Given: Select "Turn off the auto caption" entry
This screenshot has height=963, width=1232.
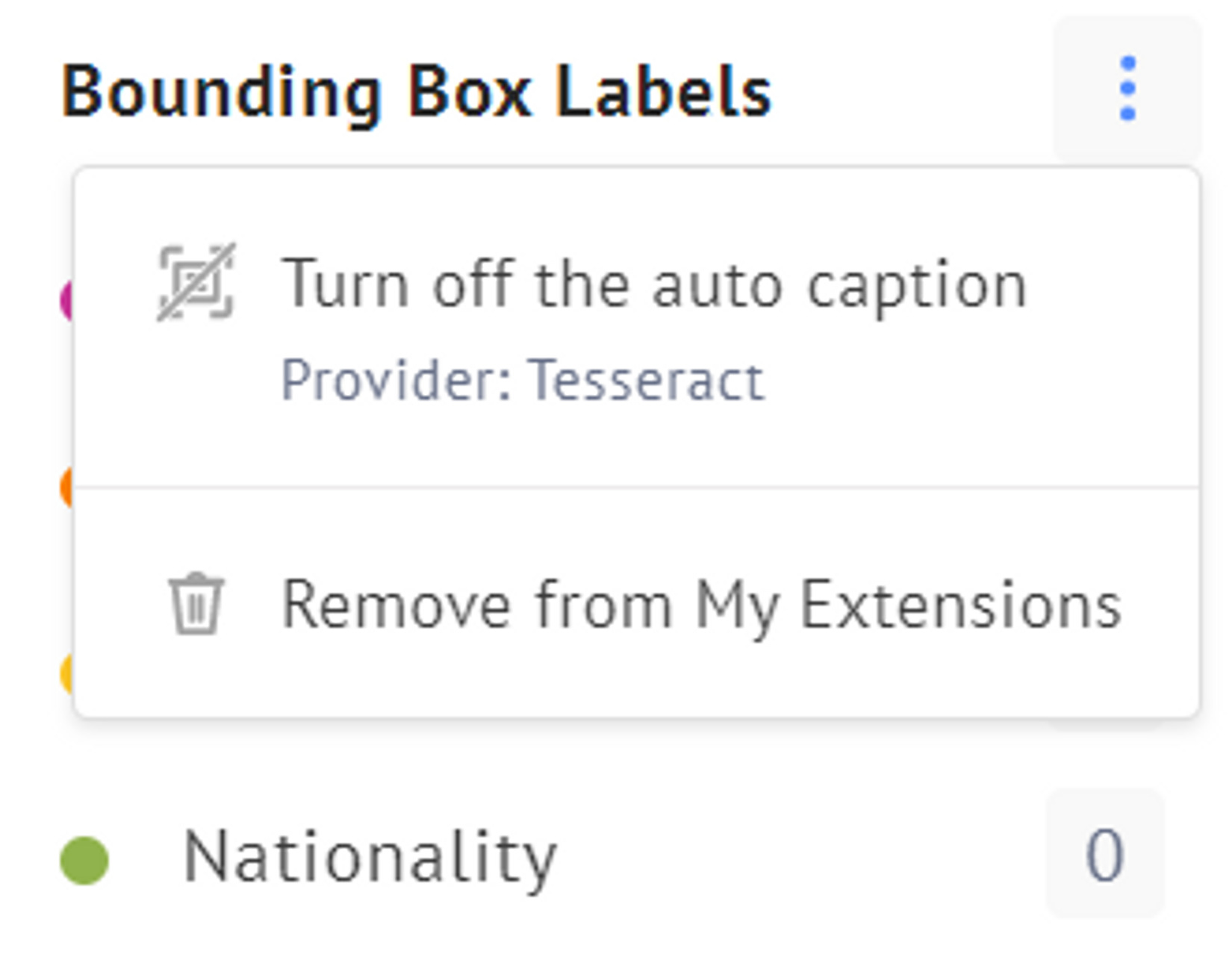Looking at the screenshot, I should (x=637, y=328).
